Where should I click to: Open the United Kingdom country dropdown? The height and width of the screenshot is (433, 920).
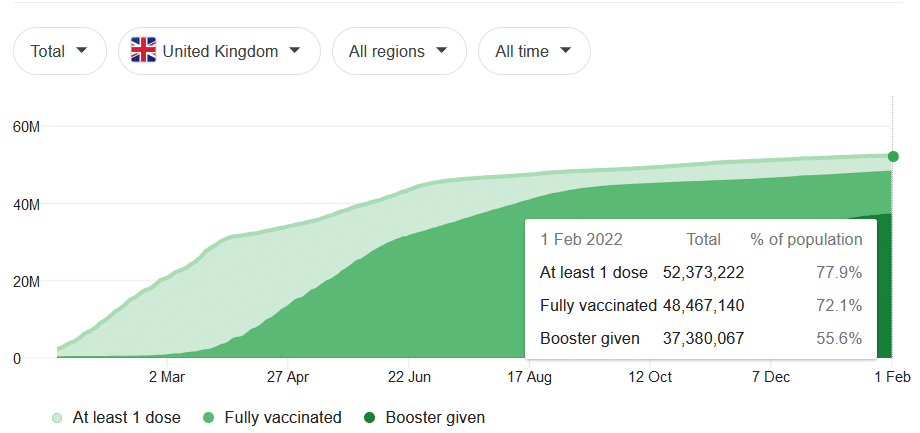coord(219,51)
